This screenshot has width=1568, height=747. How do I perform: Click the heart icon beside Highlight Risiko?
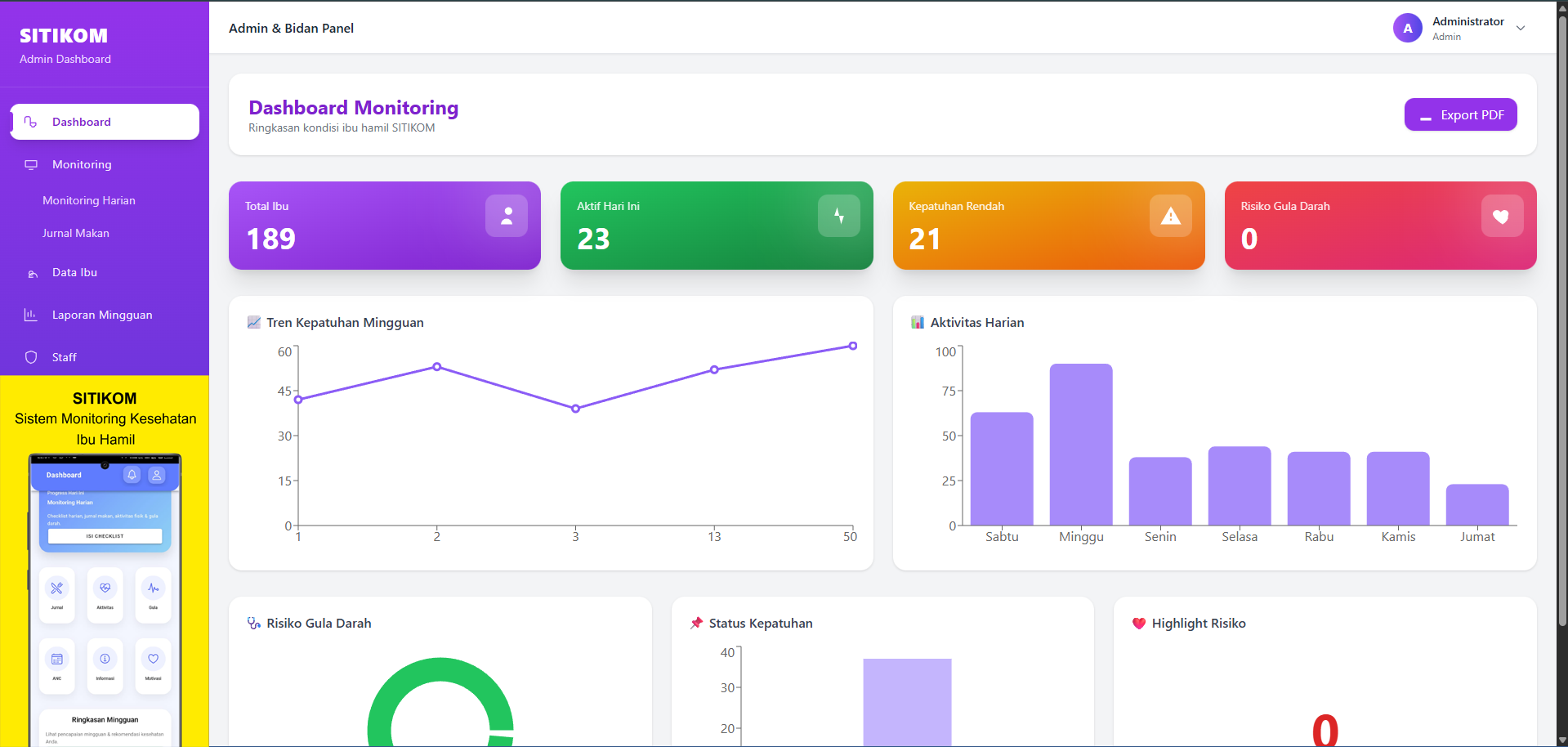coord(1139,623)
